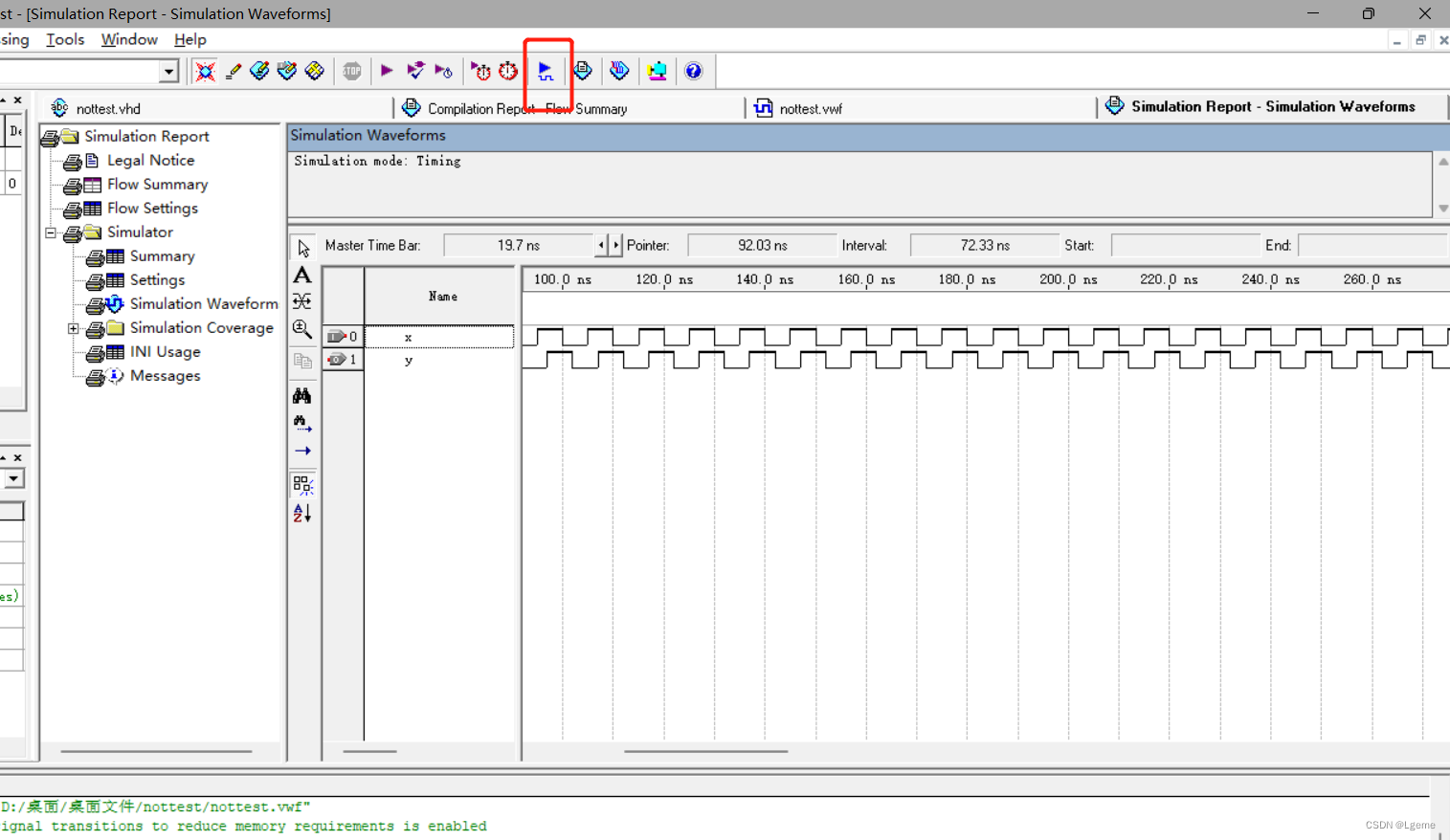This screenshot has height=840, width=1450.
Task: Click the binoculars Find icon
Action: (x=302, y=395)
